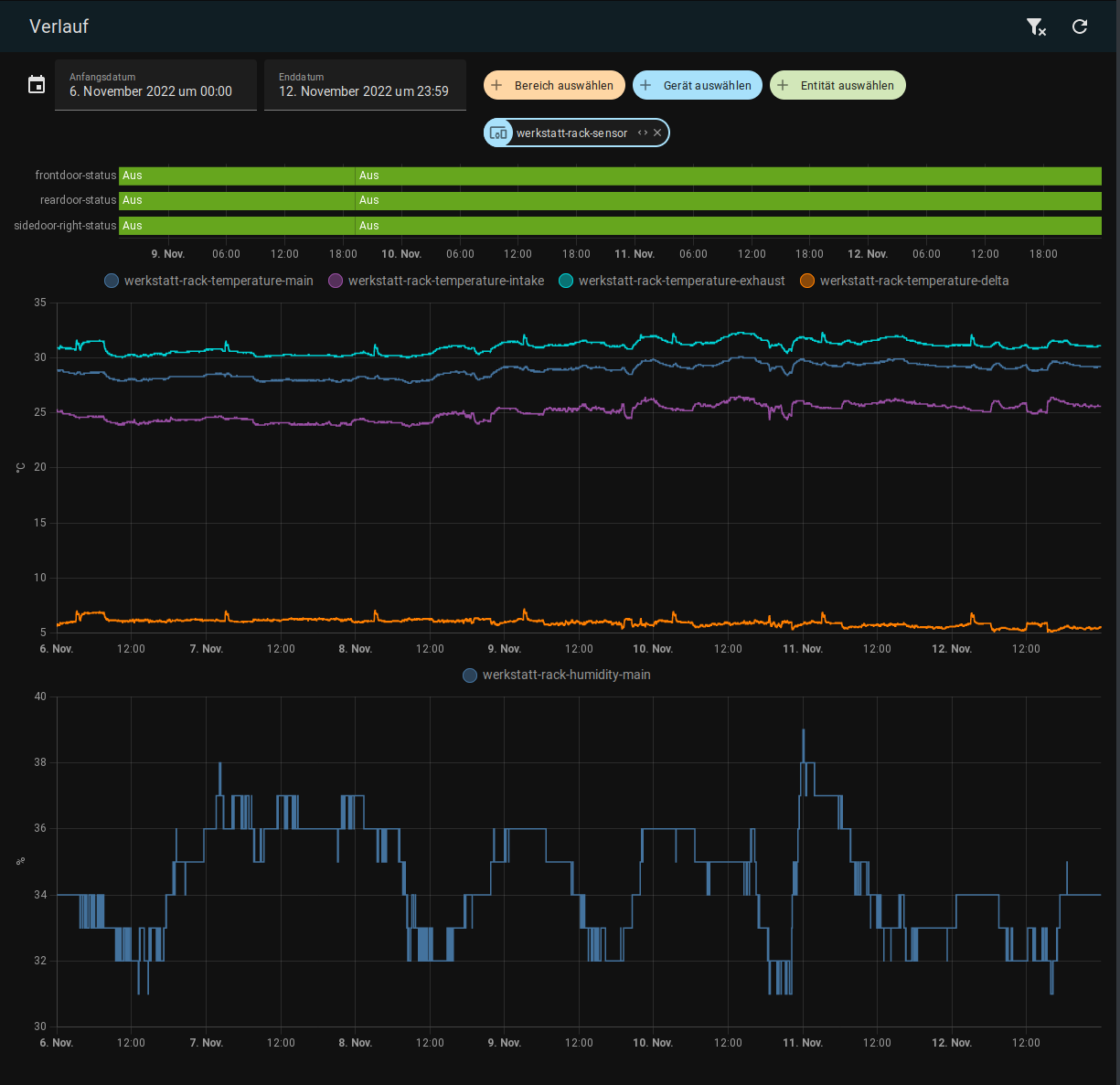The width and height of the screenshot is (1120, 1085).
Task: Remove the werkstatt-rack-sensor chip
Action: pyautogui.click(x=657, y=133)
